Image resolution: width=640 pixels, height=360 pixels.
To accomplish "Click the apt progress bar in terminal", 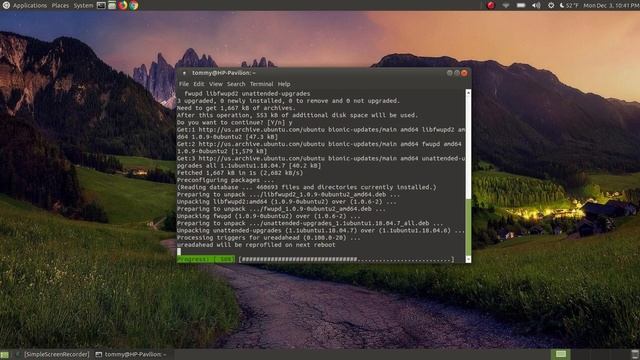I will (346, 259).
